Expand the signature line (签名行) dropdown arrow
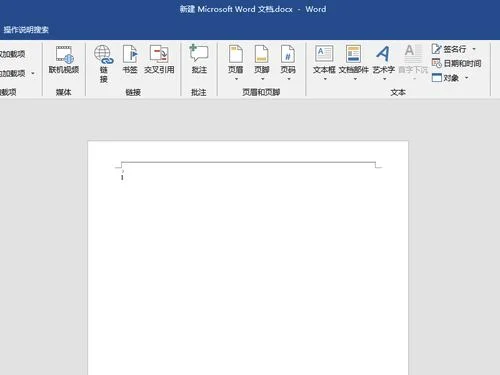 coord(474,49)
